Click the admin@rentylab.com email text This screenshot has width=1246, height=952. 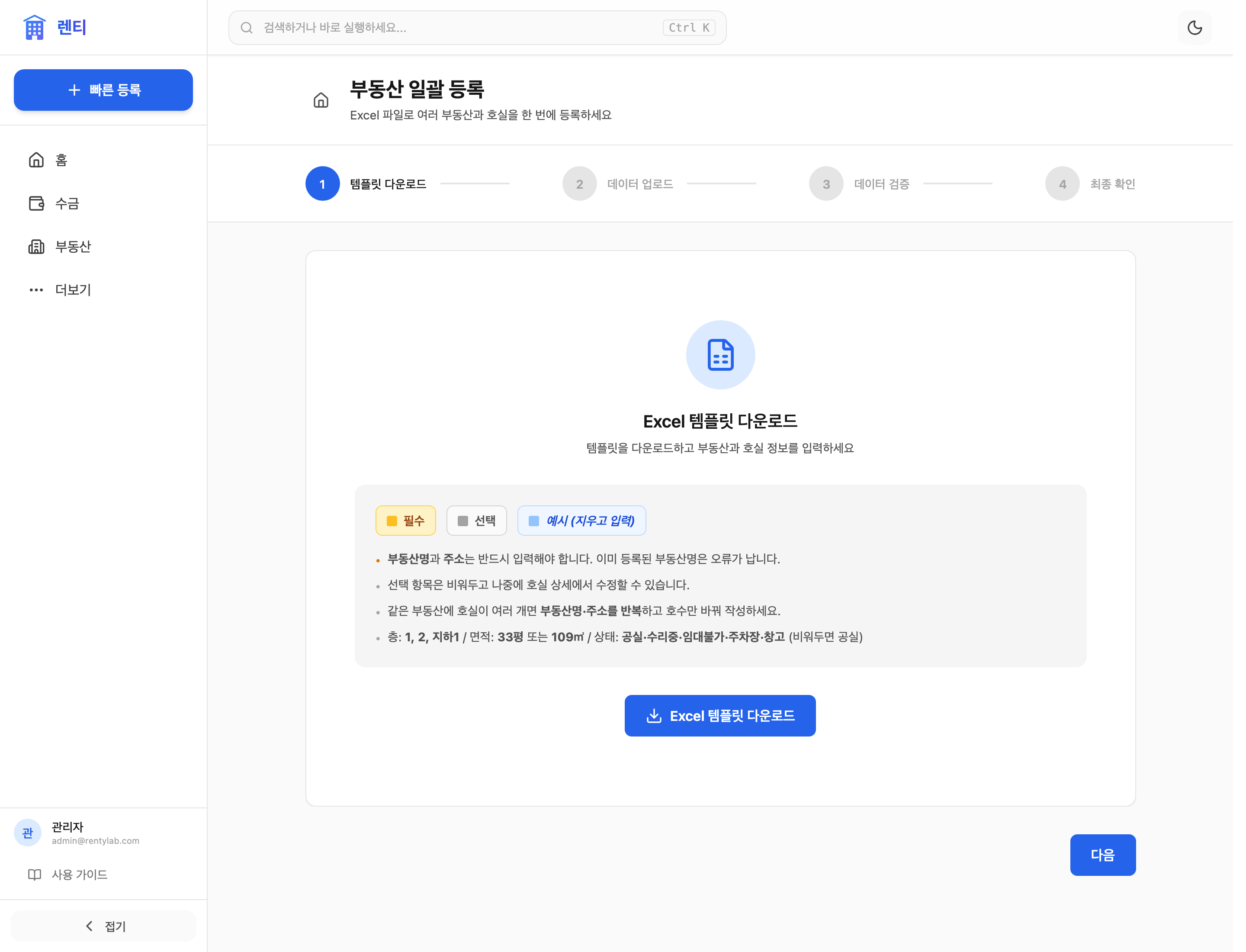point(95,841)
